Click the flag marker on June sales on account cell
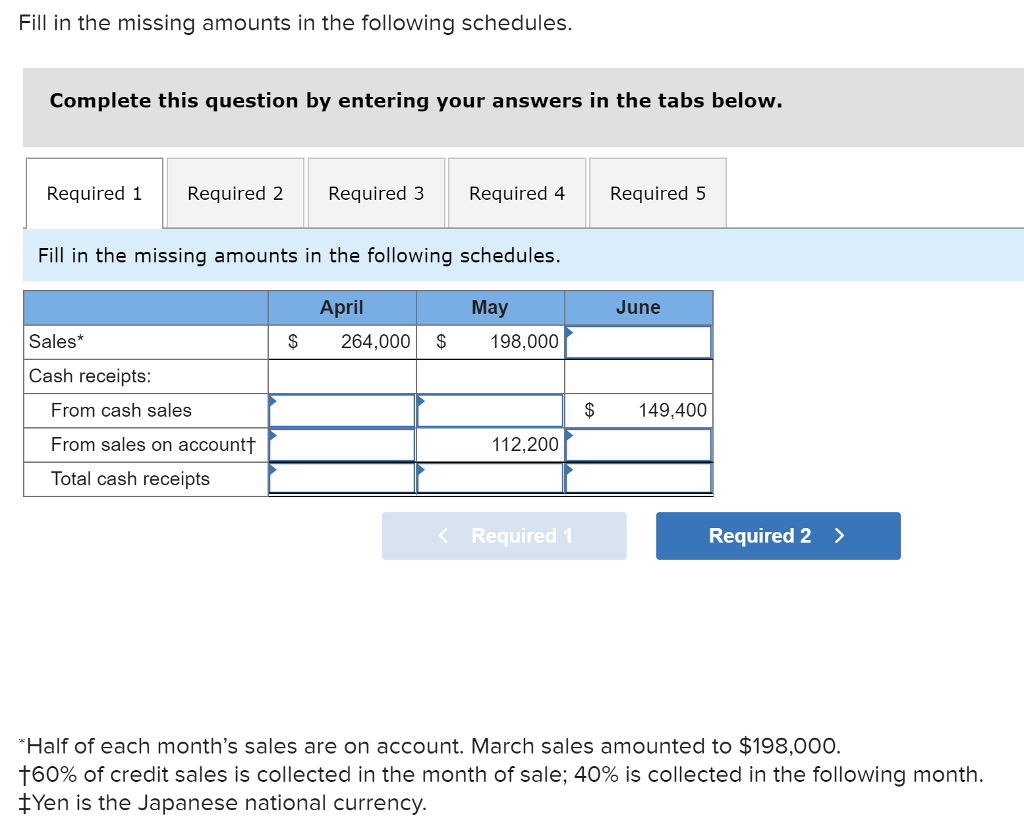Image resolution: width=1024 pixels, height=832 pixels. [x=570, y=436]
